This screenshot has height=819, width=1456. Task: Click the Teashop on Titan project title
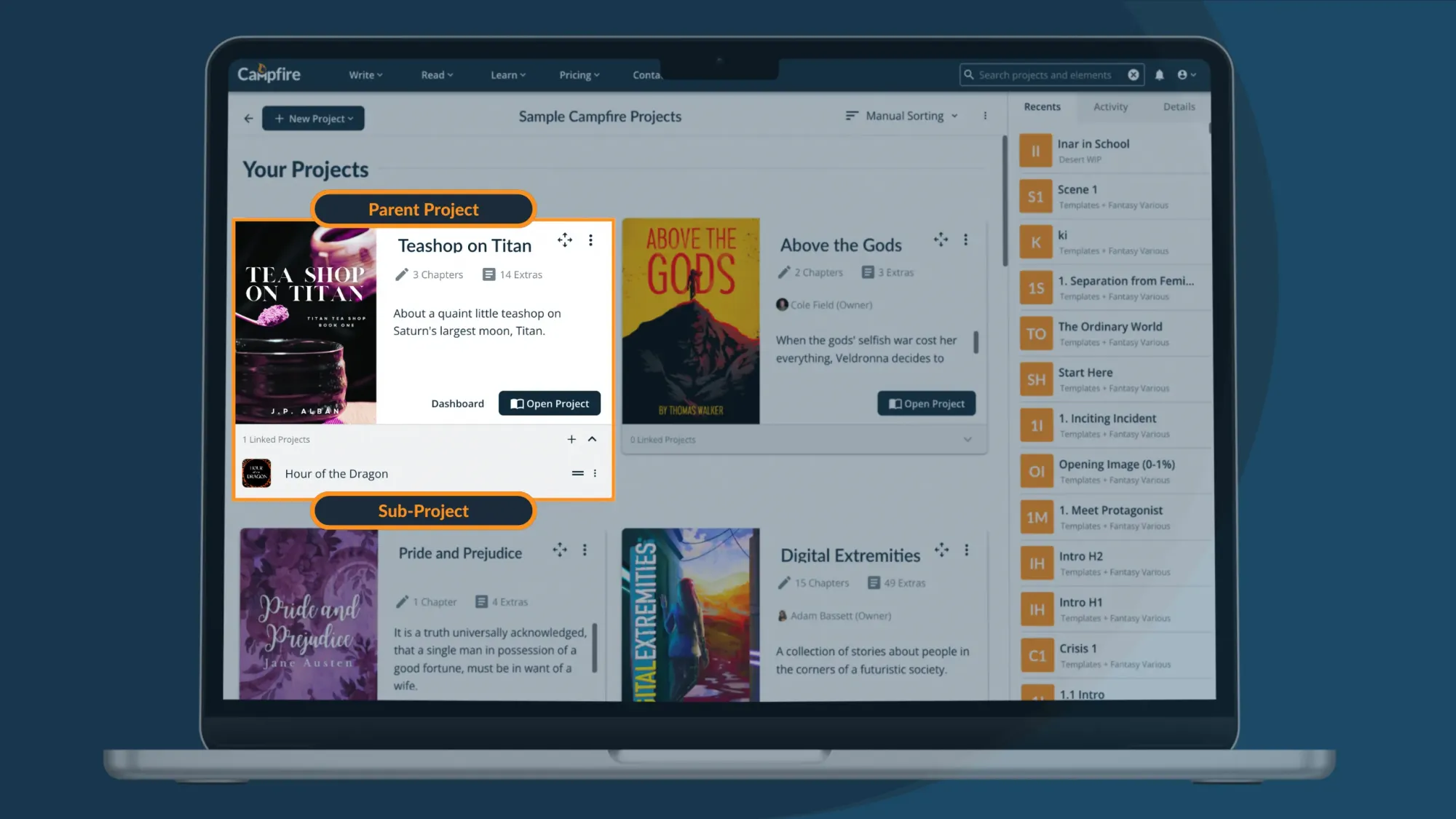(464, 245)
